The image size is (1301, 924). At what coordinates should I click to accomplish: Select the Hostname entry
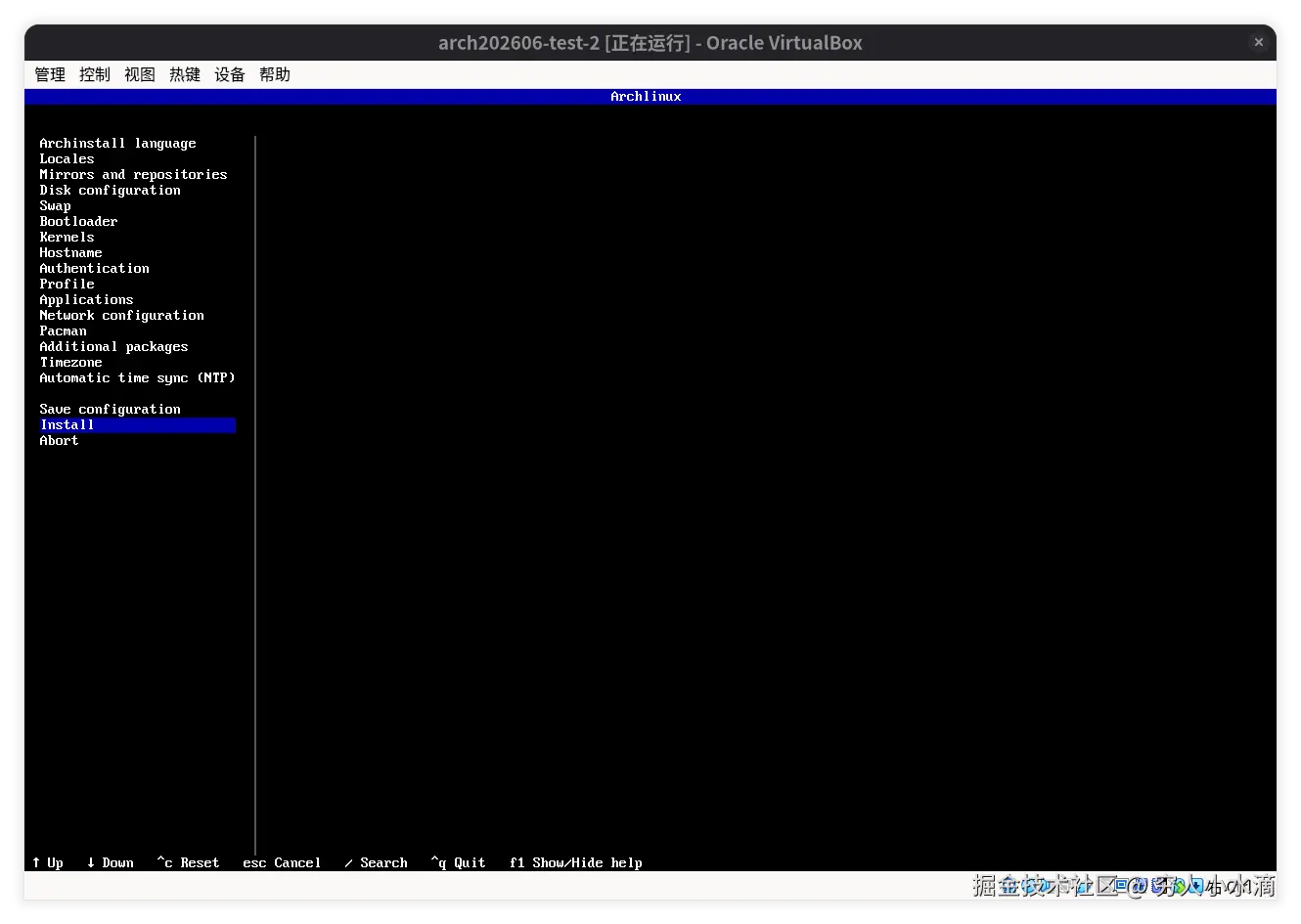coord(70,253)
